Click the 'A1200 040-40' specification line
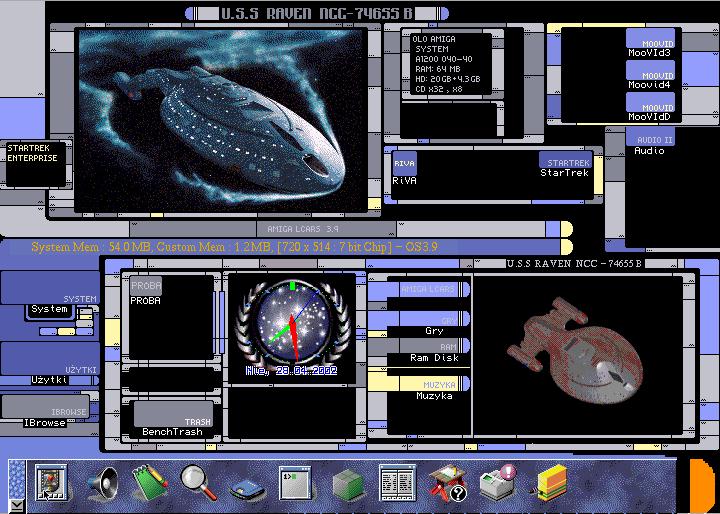720x514 pixels. pos(443,59)
